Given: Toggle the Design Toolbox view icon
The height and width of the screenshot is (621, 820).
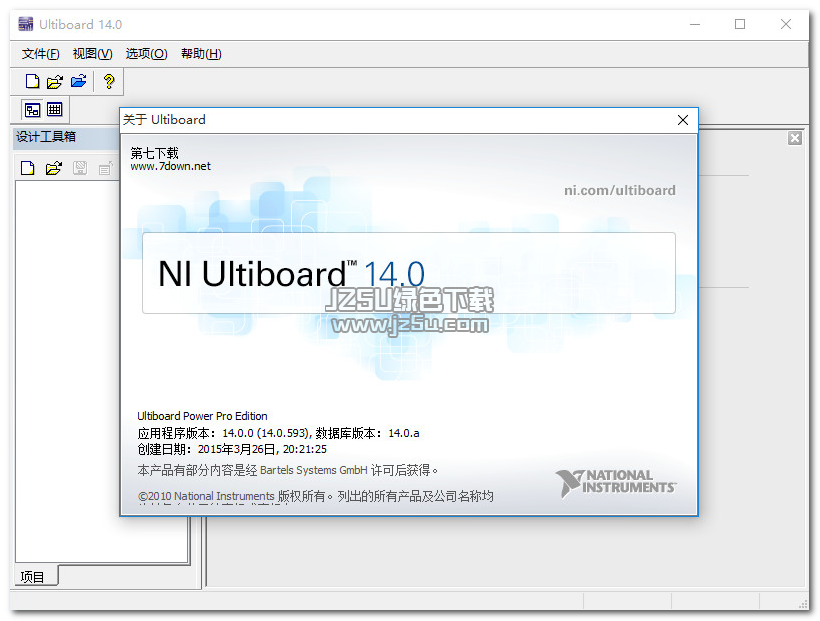Looking at the screenshot, I should pyautogui.click(x=32, y=110).
